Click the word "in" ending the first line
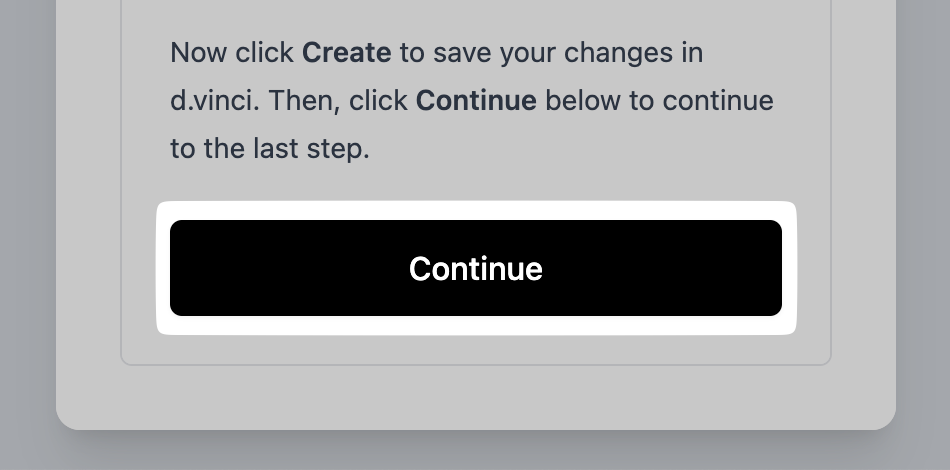Image resolution: width=950 pixels, height=470 pixels. (x=692, y=52)
